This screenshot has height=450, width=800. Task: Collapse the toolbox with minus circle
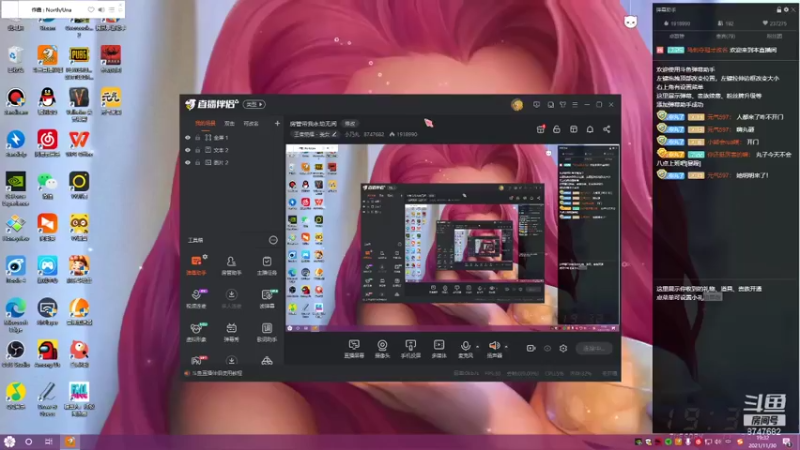click(273, 240)
